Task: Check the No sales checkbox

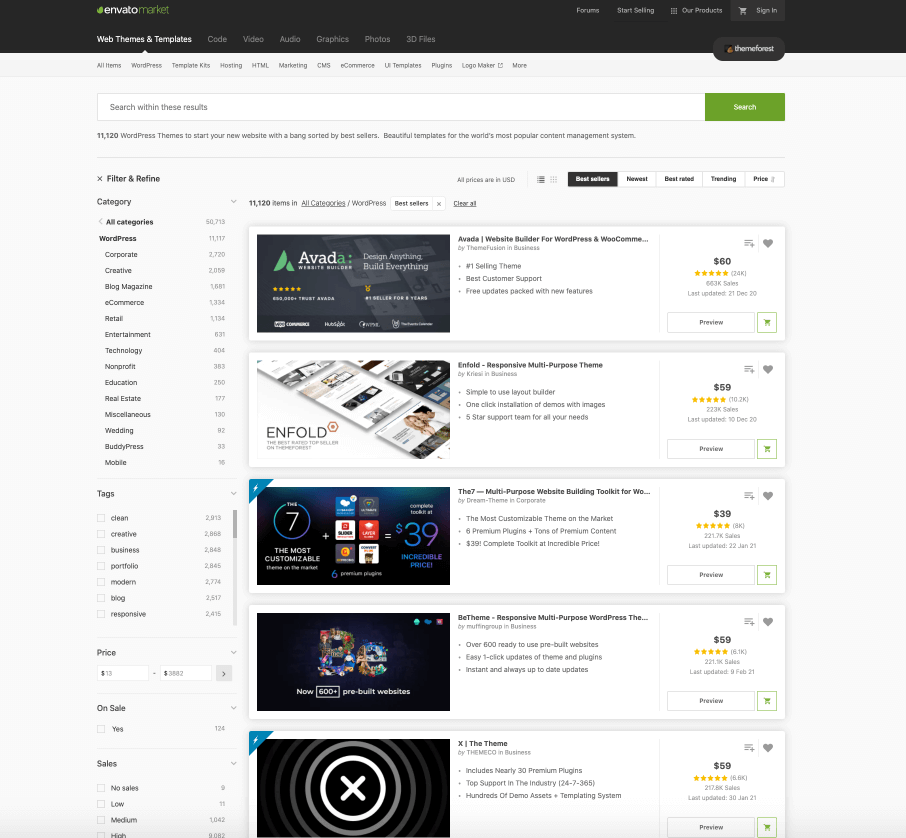Action: [101, 788]
